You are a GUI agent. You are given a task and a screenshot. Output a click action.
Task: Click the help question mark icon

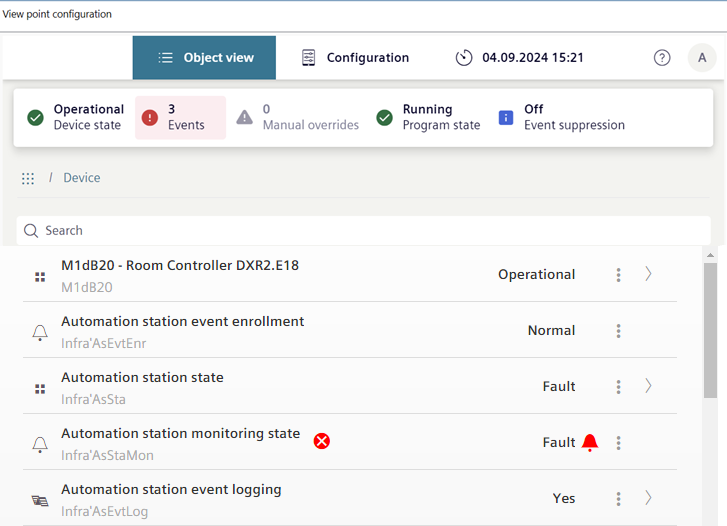(662, 58)
